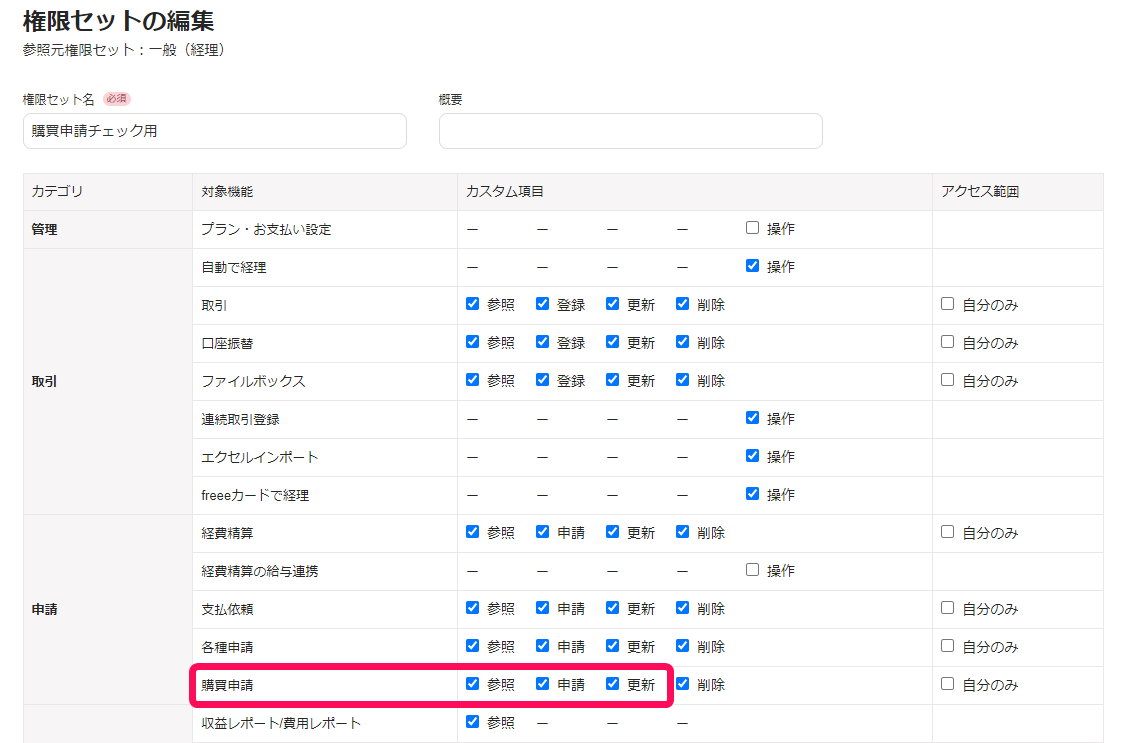
Task: Toggle 削除 checkbox for 各種申請
Action: (682, 645)
